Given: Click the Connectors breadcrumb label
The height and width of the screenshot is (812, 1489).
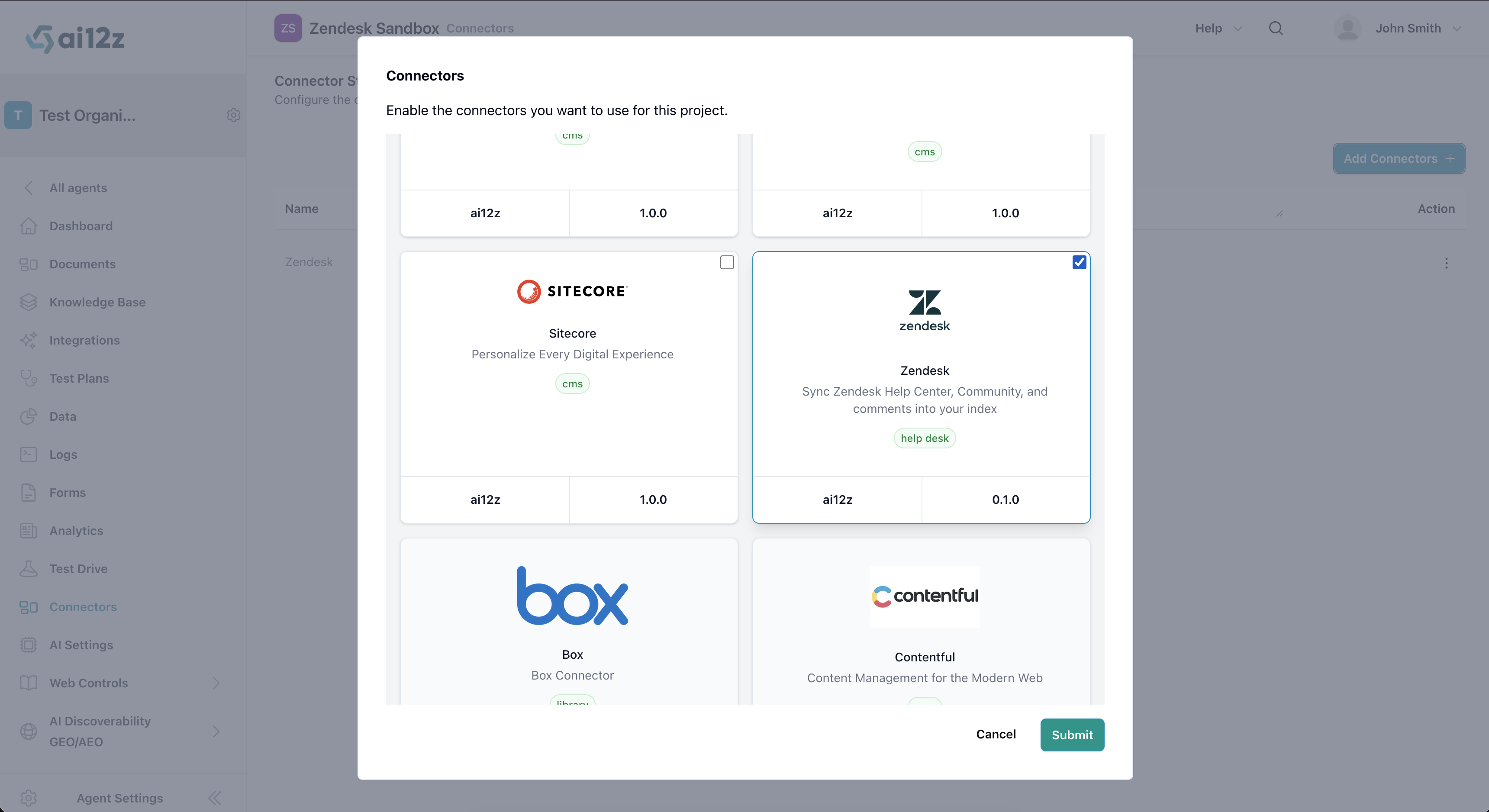Looking at the screenshot, I should (x=480, y=28).
